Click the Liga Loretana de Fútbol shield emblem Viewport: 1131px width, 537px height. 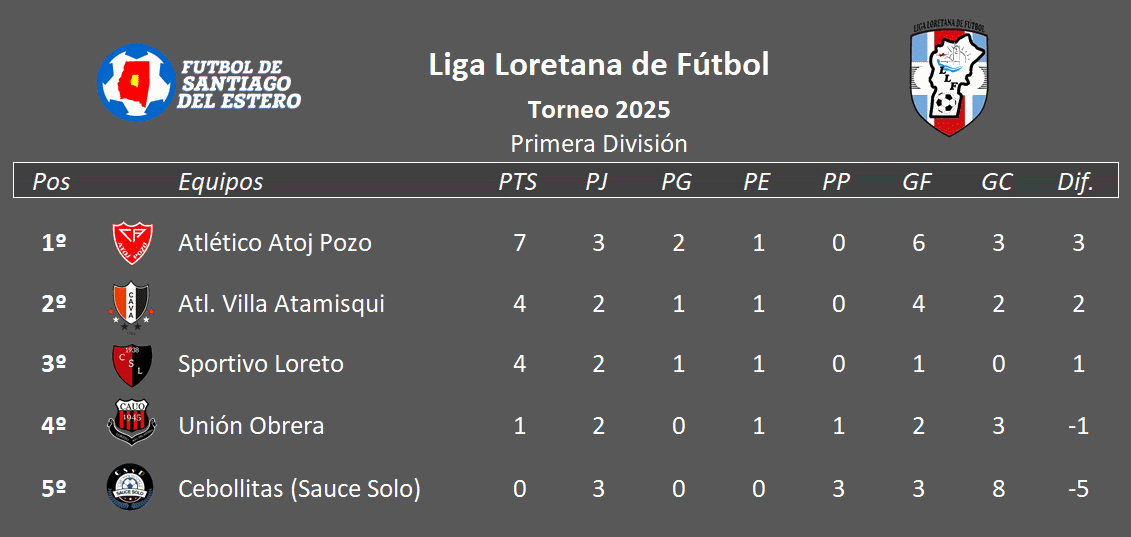click(x=949, y=79)
